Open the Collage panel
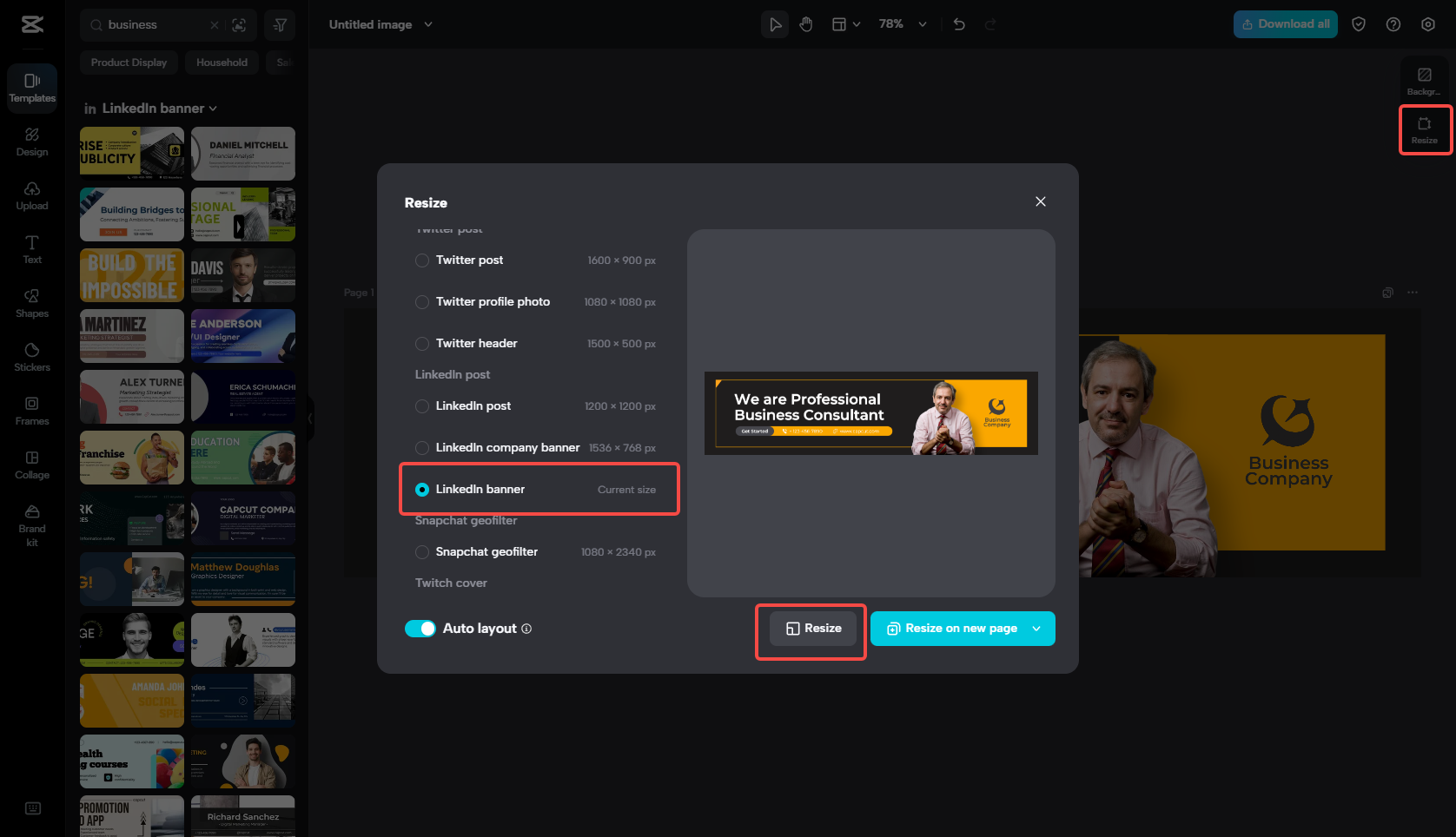 click(31, 465)
